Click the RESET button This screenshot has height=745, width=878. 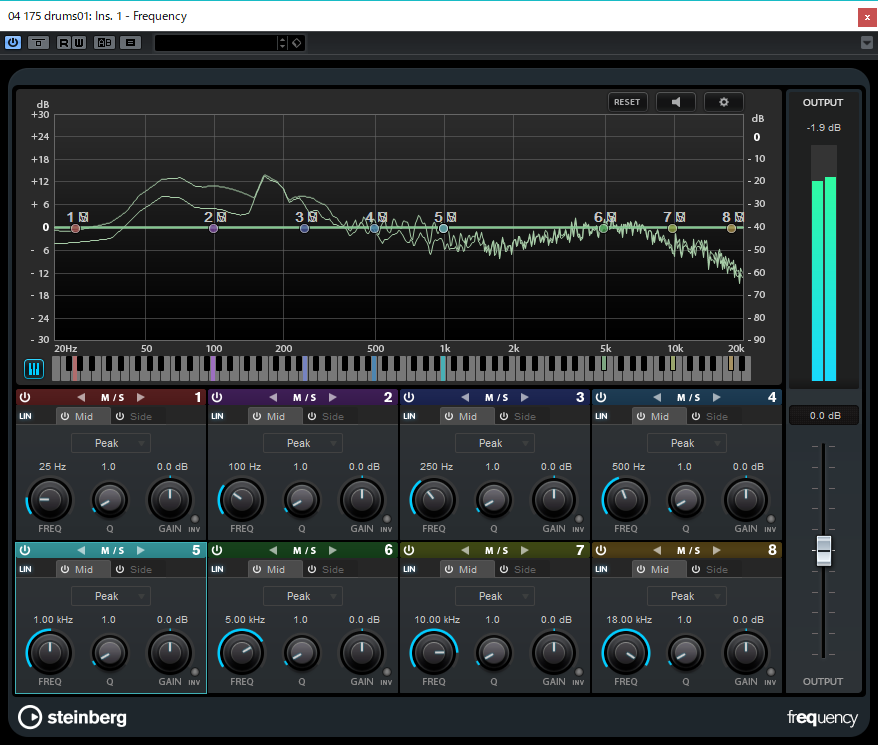[x=627, y=102]
